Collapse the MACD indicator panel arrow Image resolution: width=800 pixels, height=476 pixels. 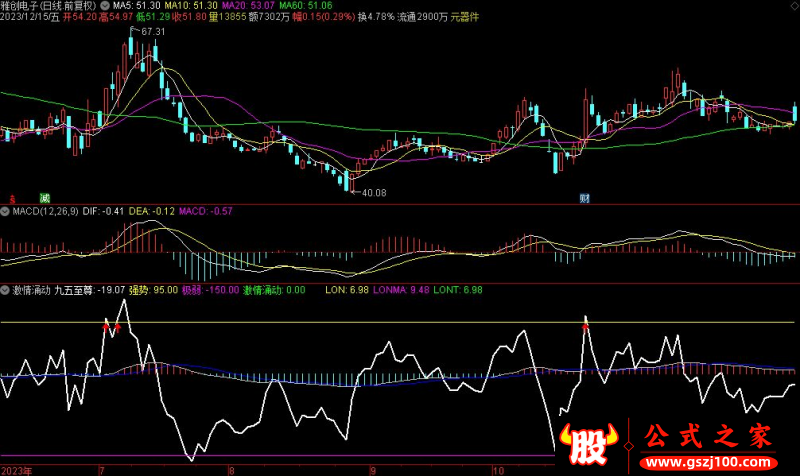5,211
